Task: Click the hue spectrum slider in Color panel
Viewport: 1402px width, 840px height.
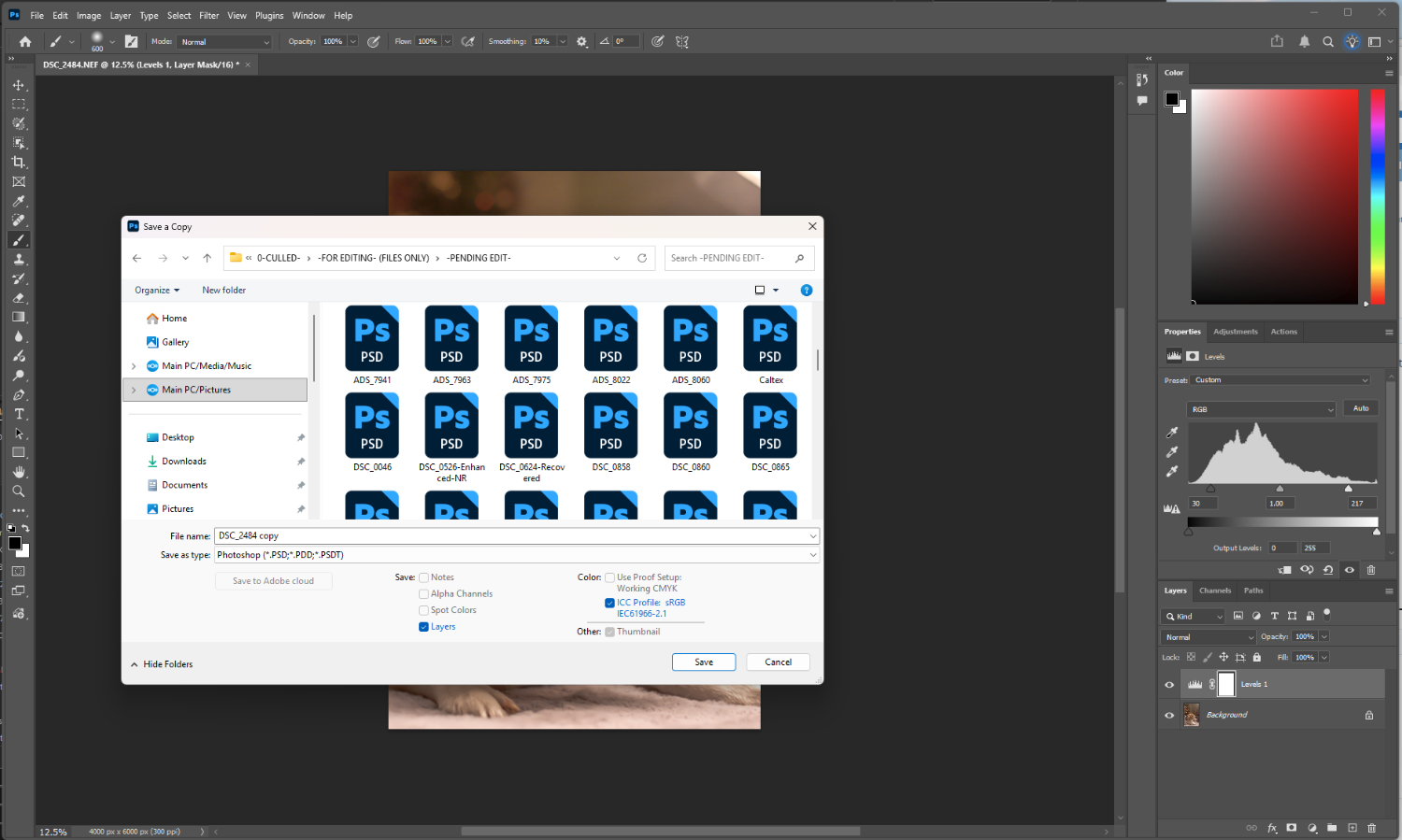Action: [x=1377, y=196]
